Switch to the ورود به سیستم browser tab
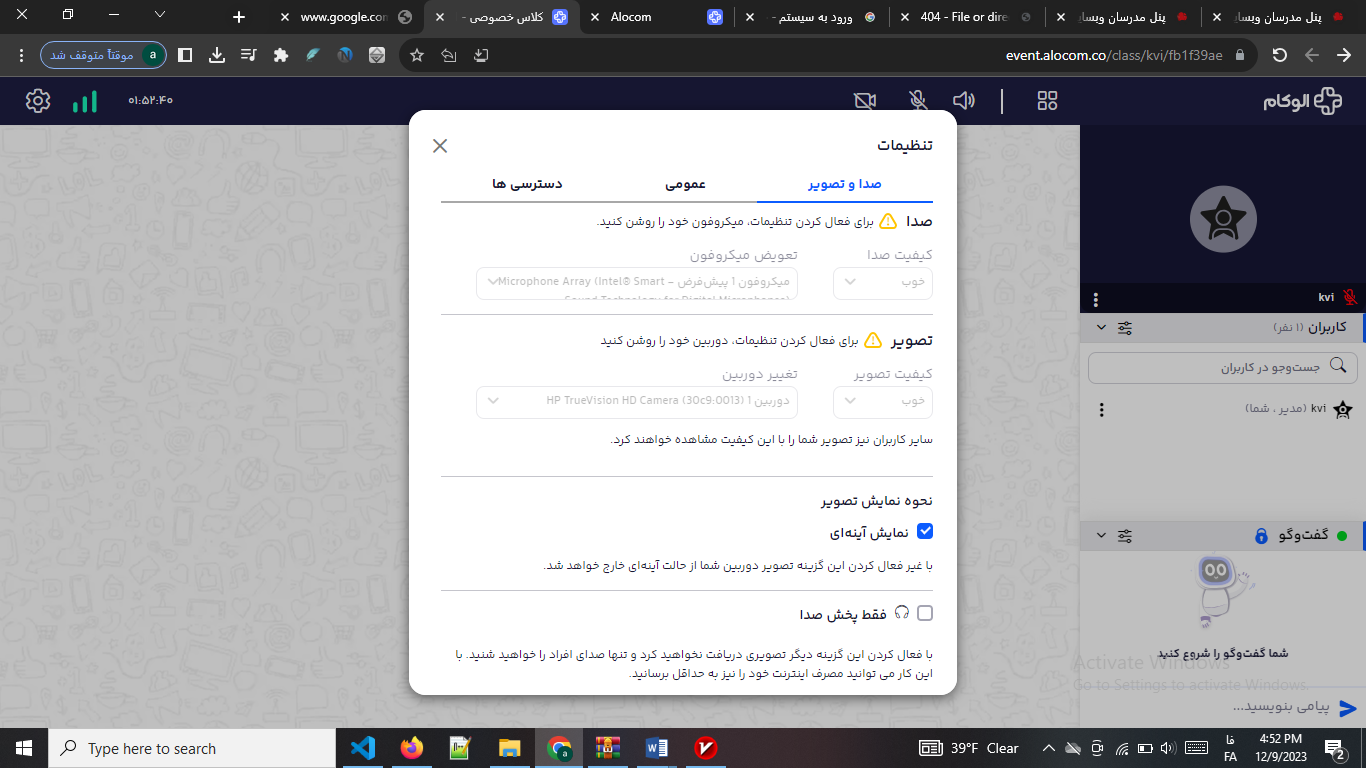 pyautogui.click(x=812, y=17)
